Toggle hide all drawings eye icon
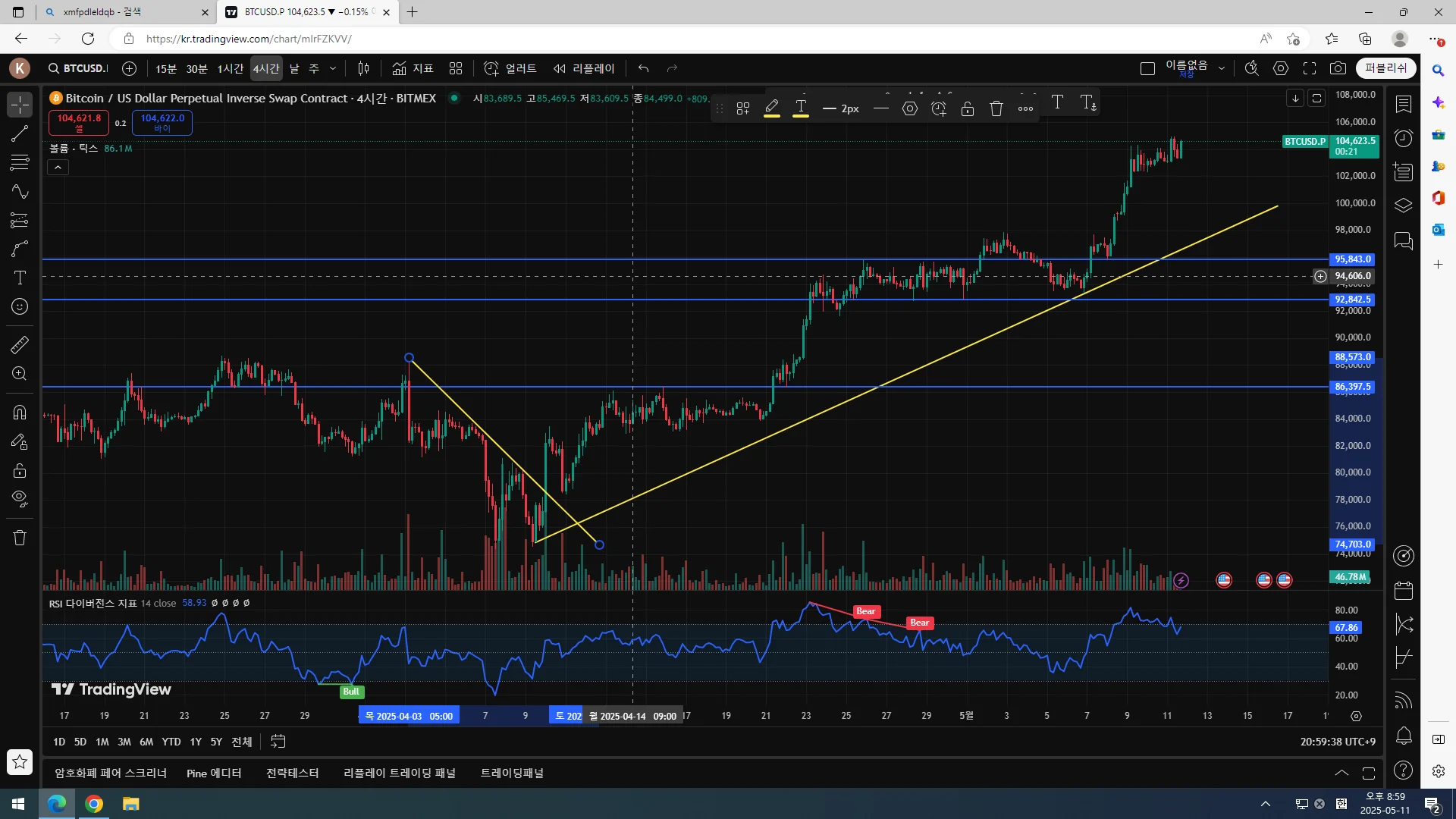The height and width of the screenshot is (819, 1456). [20, 498]
